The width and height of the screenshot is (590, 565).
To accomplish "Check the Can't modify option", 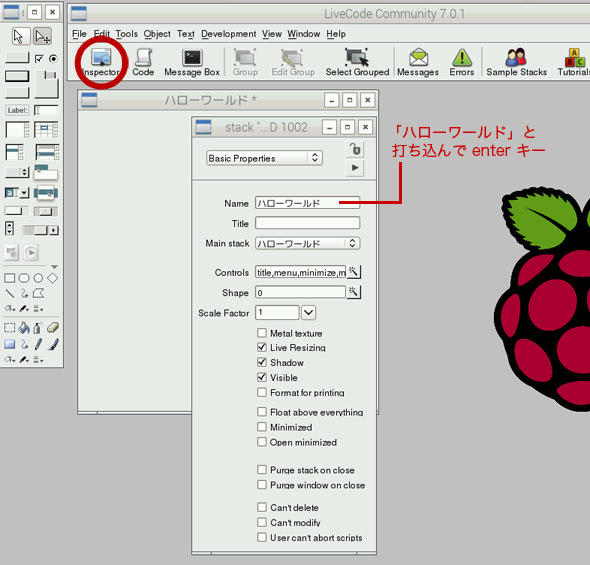I will point(262,522).
